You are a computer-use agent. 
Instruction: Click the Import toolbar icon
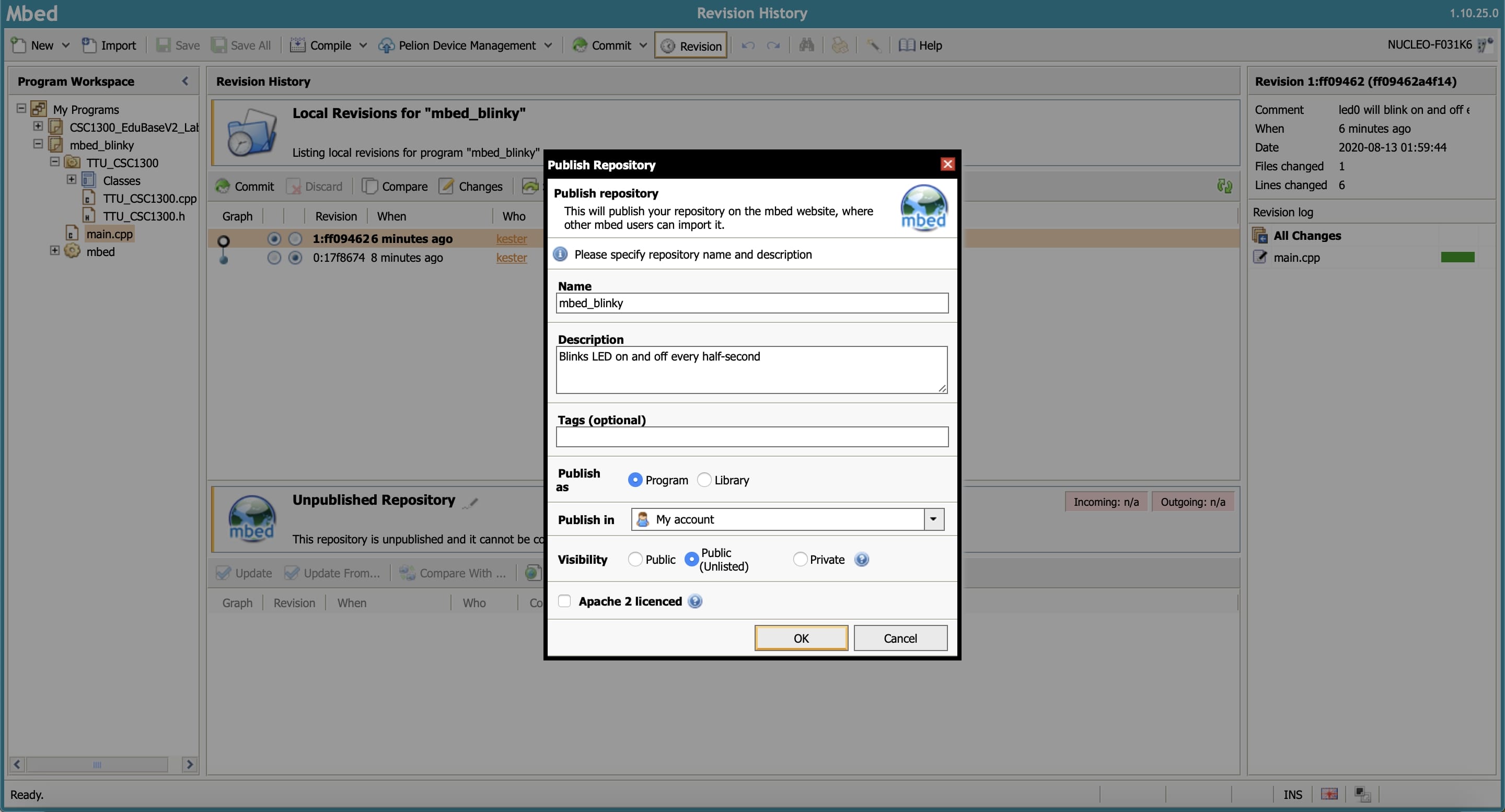(89, 45)
